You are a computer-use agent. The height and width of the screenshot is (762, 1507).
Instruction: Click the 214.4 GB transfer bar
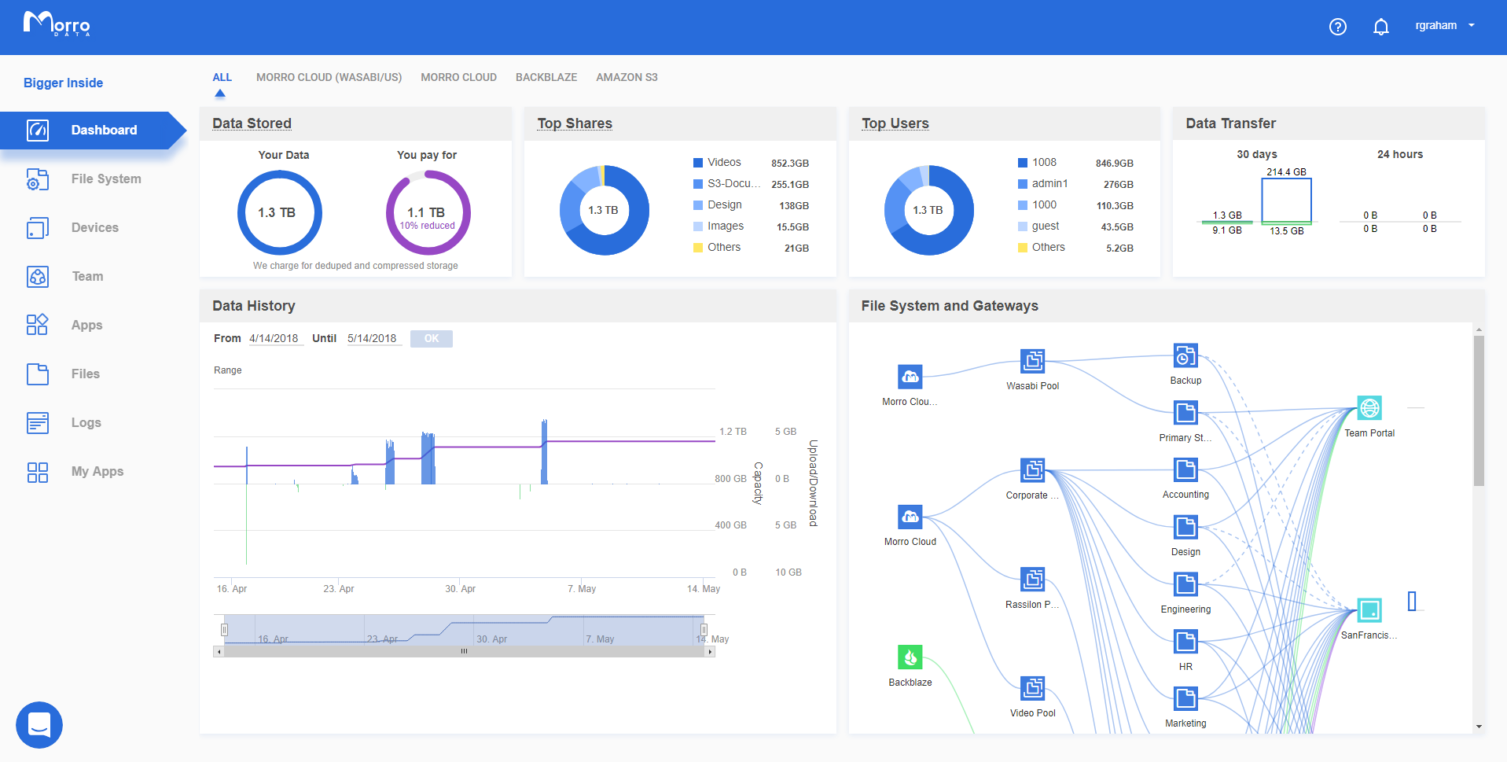pyautogui.click(x=1286, y=200)
